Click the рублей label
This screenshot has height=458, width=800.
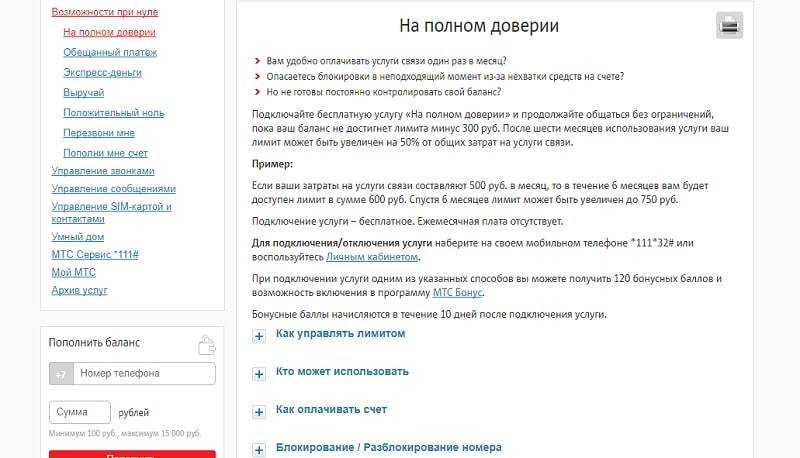click(134, 413)
